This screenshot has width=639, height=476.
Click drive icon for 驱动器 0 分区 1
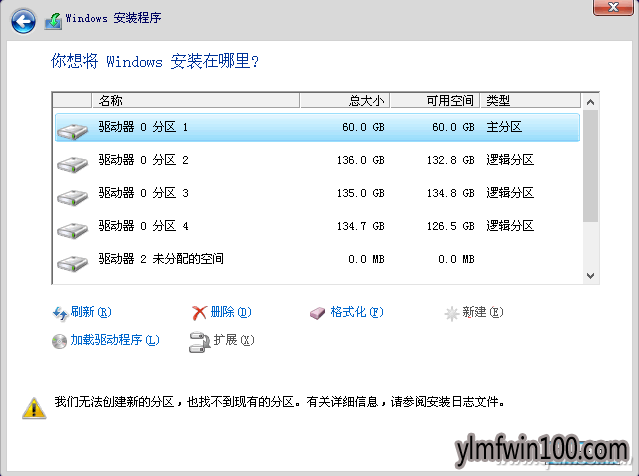point(73,131)
